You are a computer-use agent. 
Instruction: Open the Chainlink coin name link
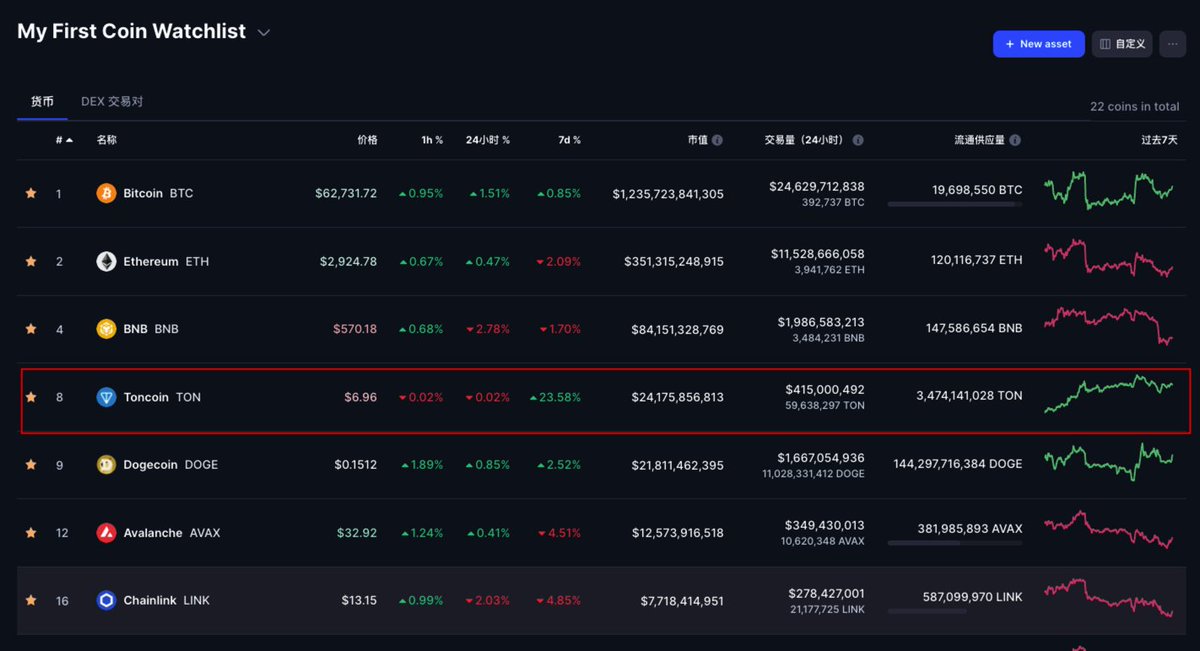[x=150, y=600]
